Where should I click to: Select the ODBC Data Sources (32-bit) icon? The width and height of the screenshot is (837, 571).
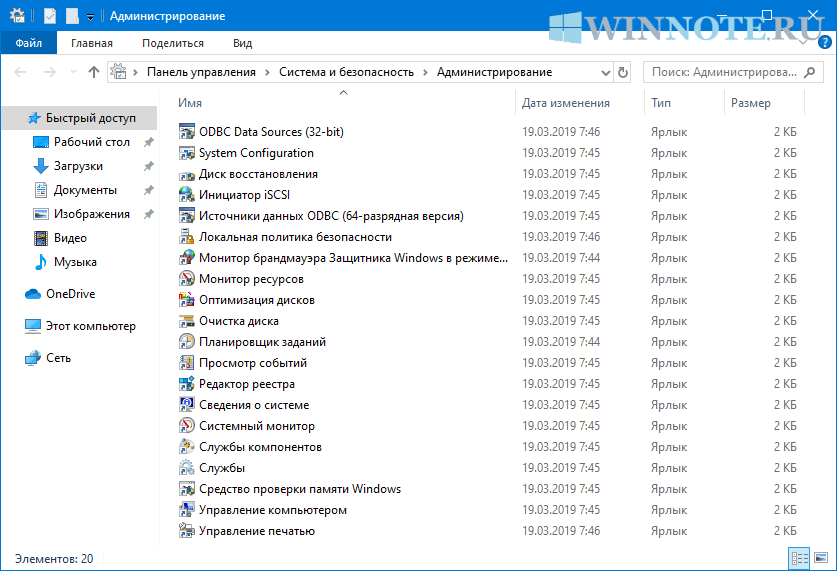[x=186, y=132]
